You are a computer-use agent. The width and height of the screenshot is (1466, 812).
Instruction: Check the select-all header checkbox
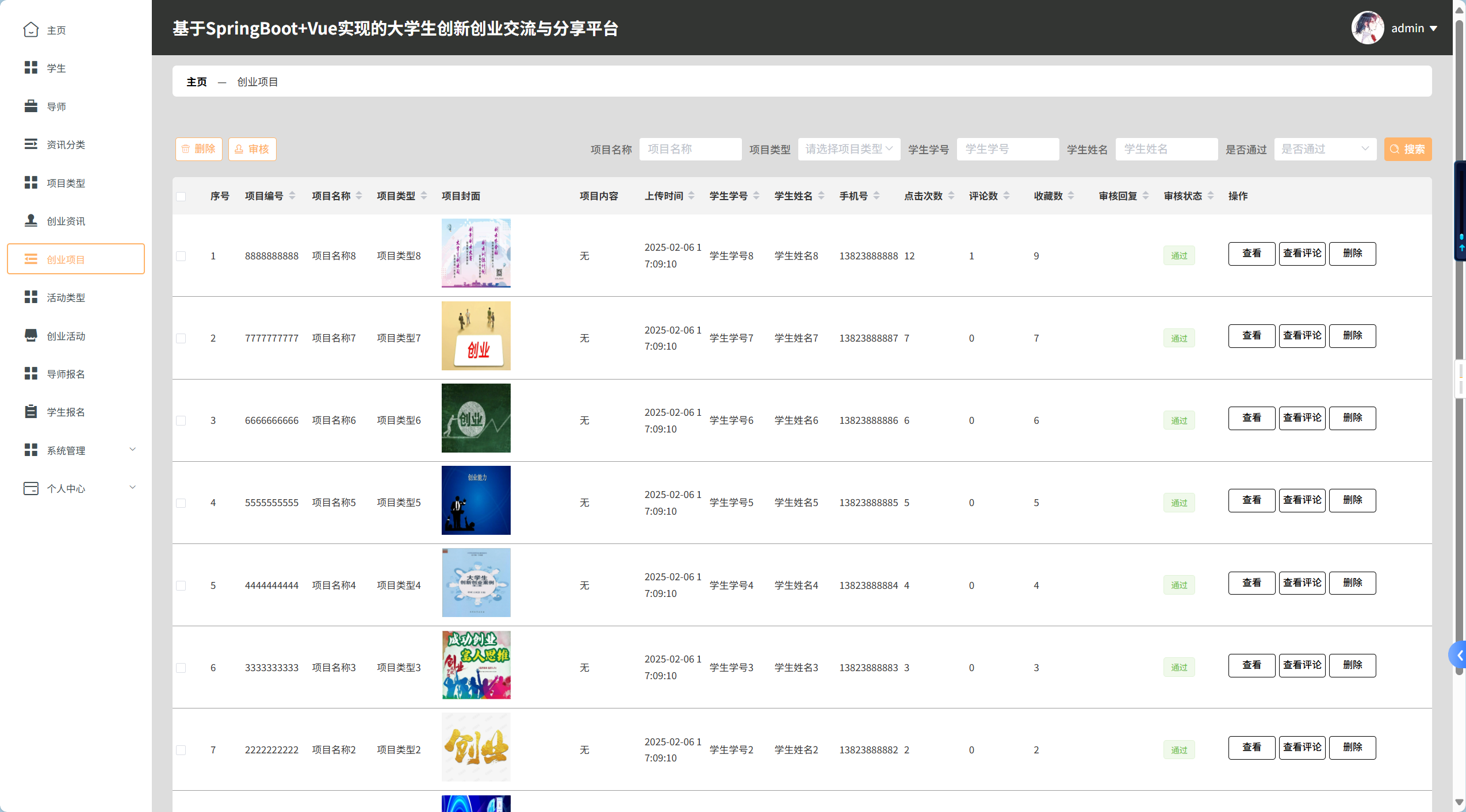181,197
